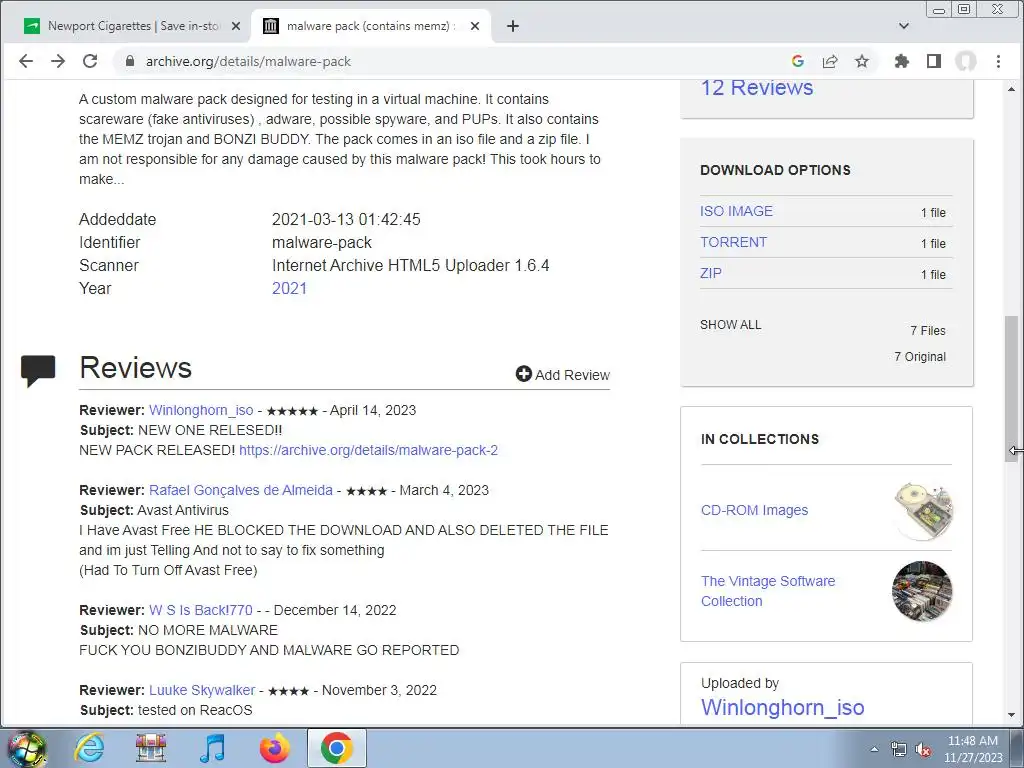
Task: Click 'Internet Archive HTML5 Uploader 1.6.4' text
Action: coord(410,265)
